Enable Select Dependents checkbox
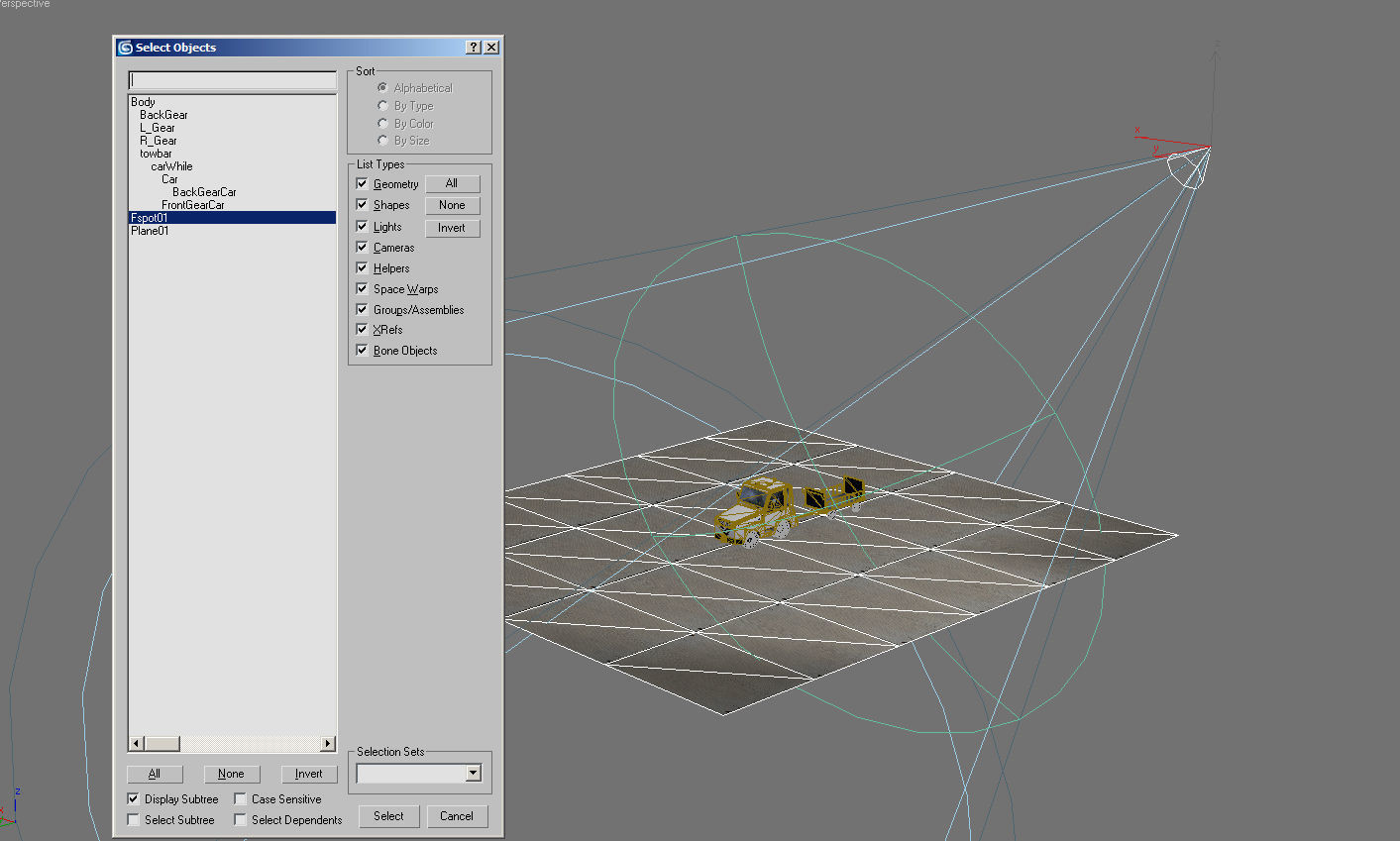 click(241, 819)
